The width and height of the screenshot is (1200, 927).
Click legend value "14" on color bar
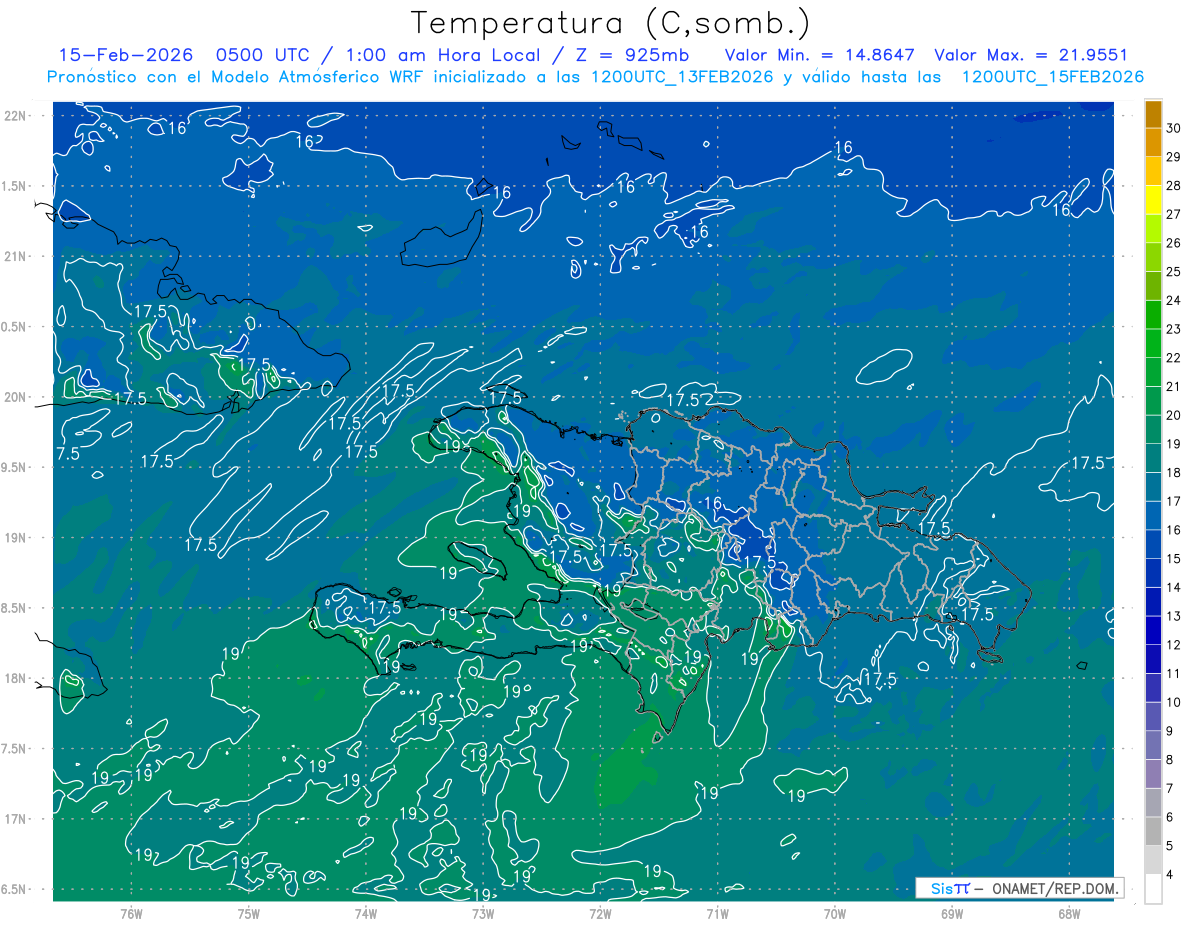(x=1174, y=587)
